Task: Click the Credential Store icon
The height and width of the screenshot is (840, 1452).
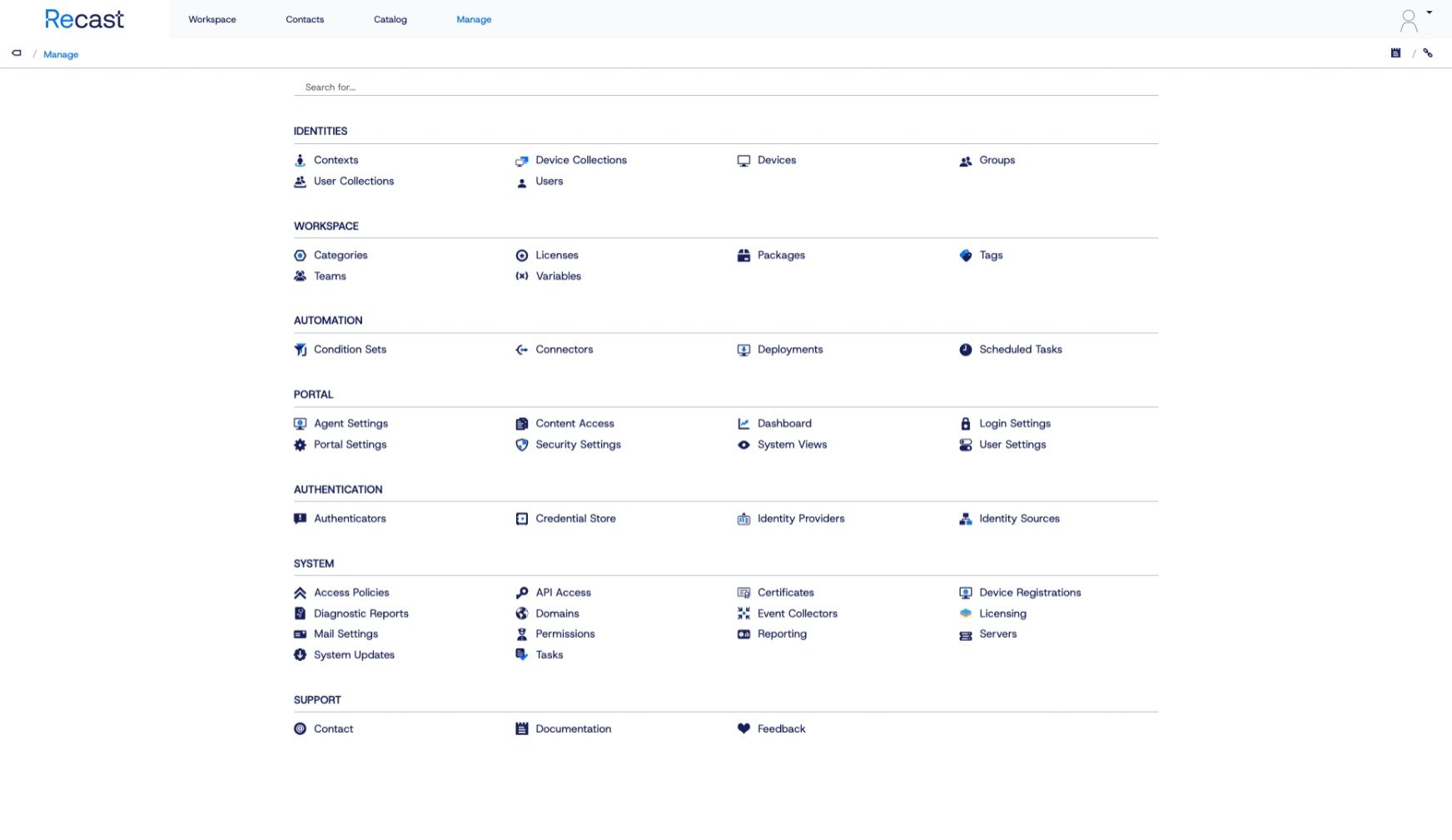Action: click(x=521, y=519)
